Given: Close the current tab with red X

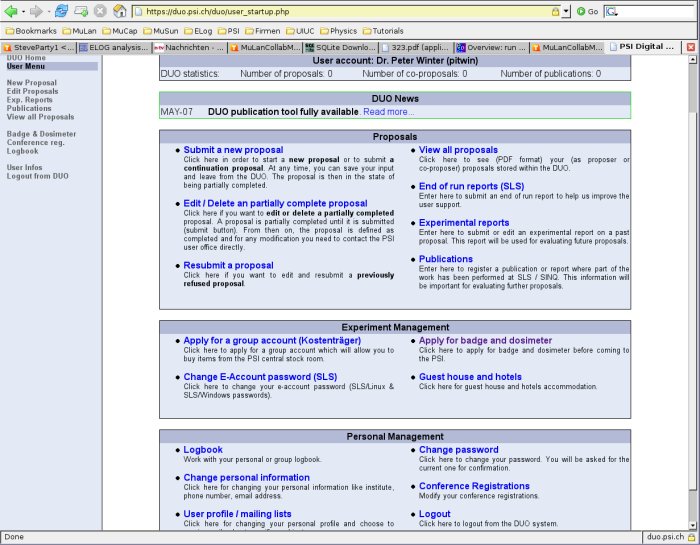Looking at the screenshot, I should pyautogui.click(x=690, y=47).
